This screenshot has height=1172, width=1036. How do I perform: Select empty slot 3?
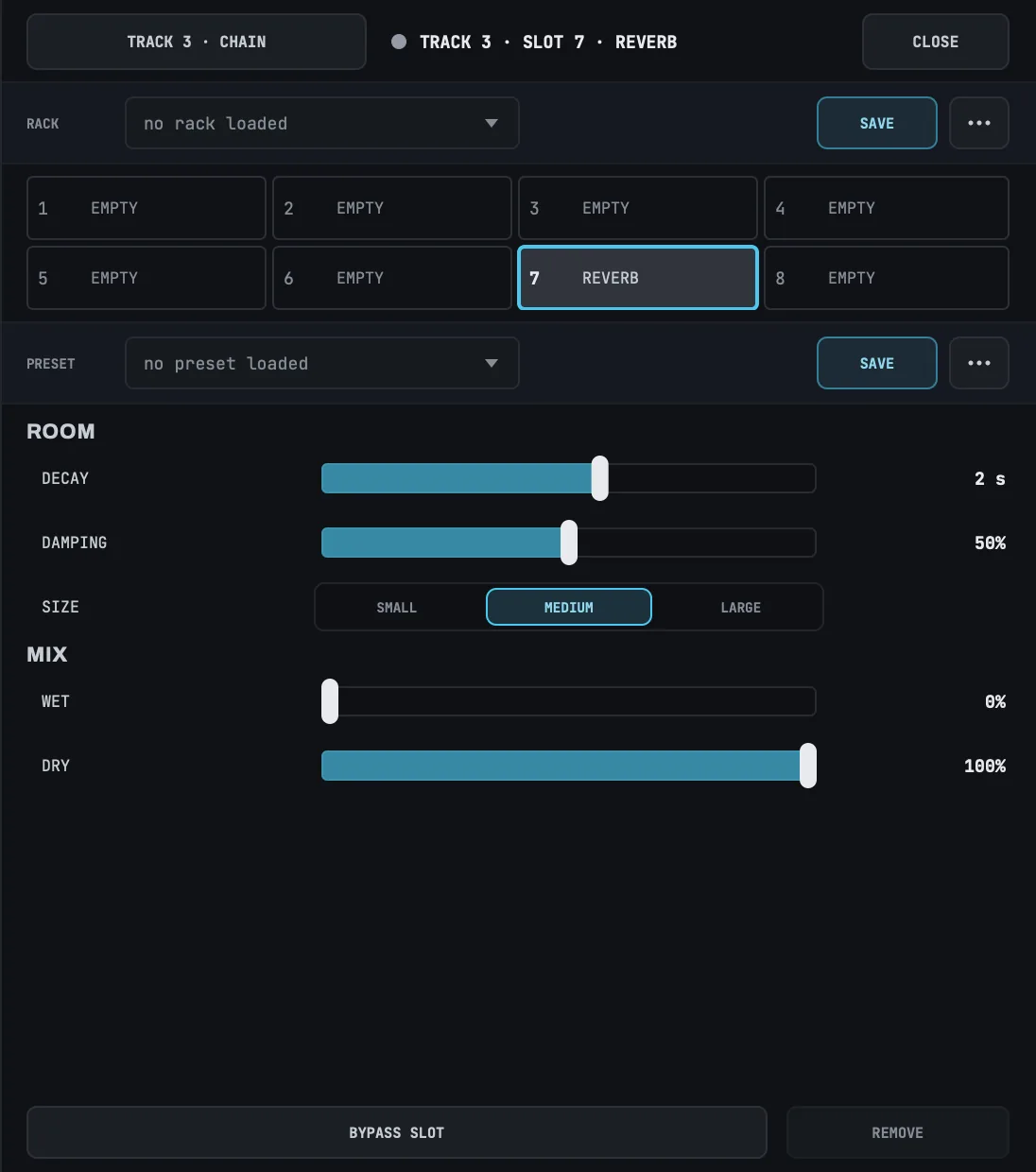pos(638,208)
